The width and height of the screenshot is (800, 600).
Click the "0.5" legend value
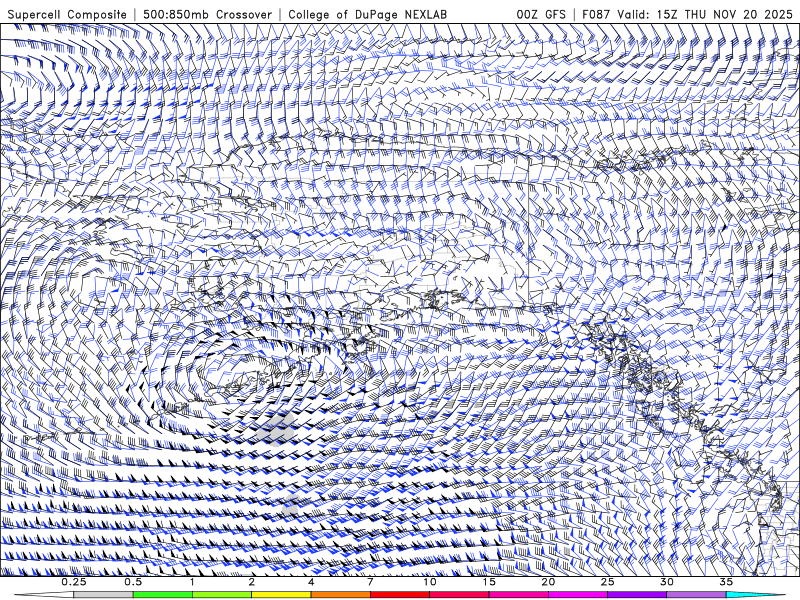(x=133, y=582)
